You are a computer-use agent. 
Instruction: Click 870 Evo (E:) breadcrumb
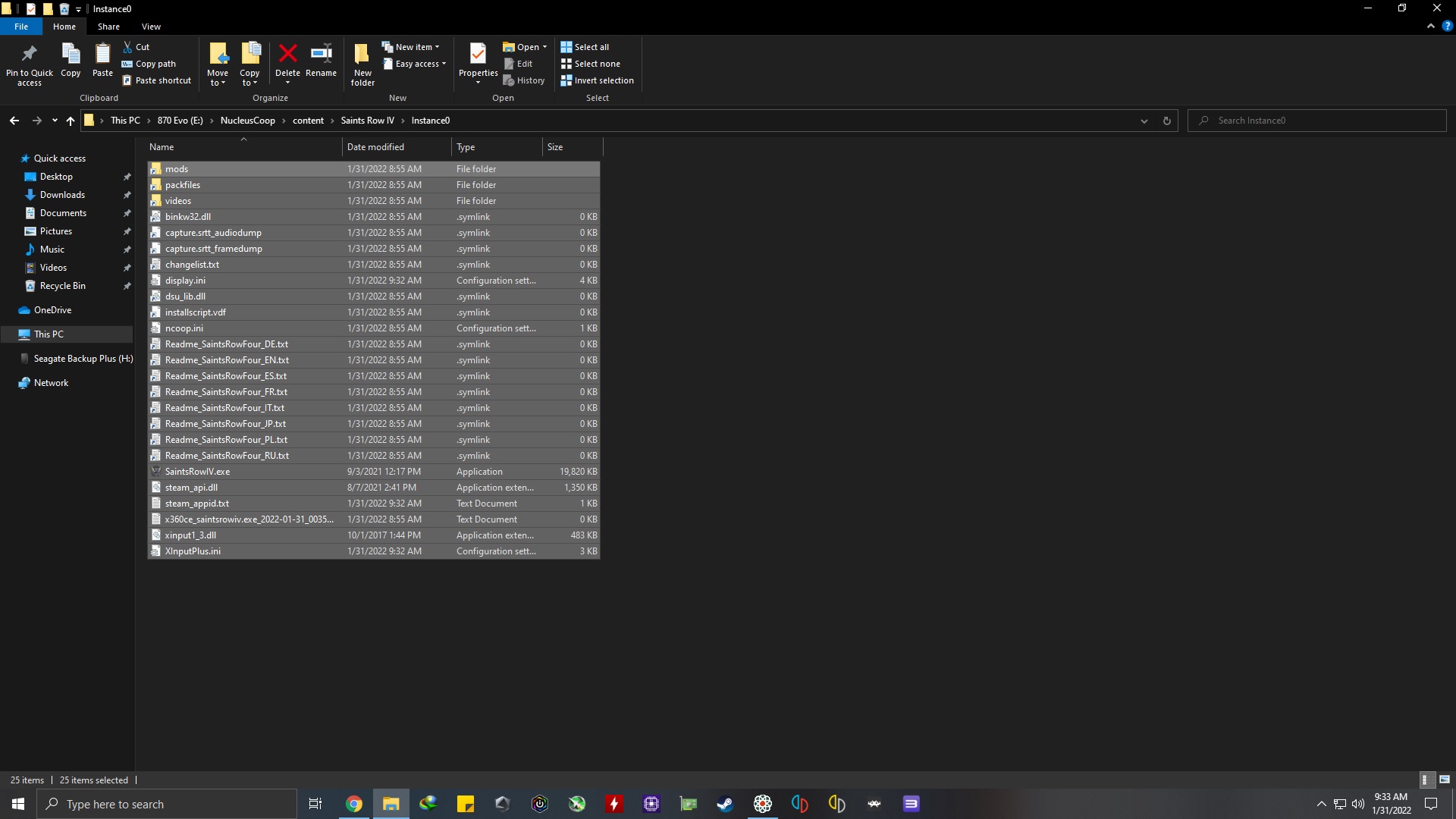coord(180,121)
